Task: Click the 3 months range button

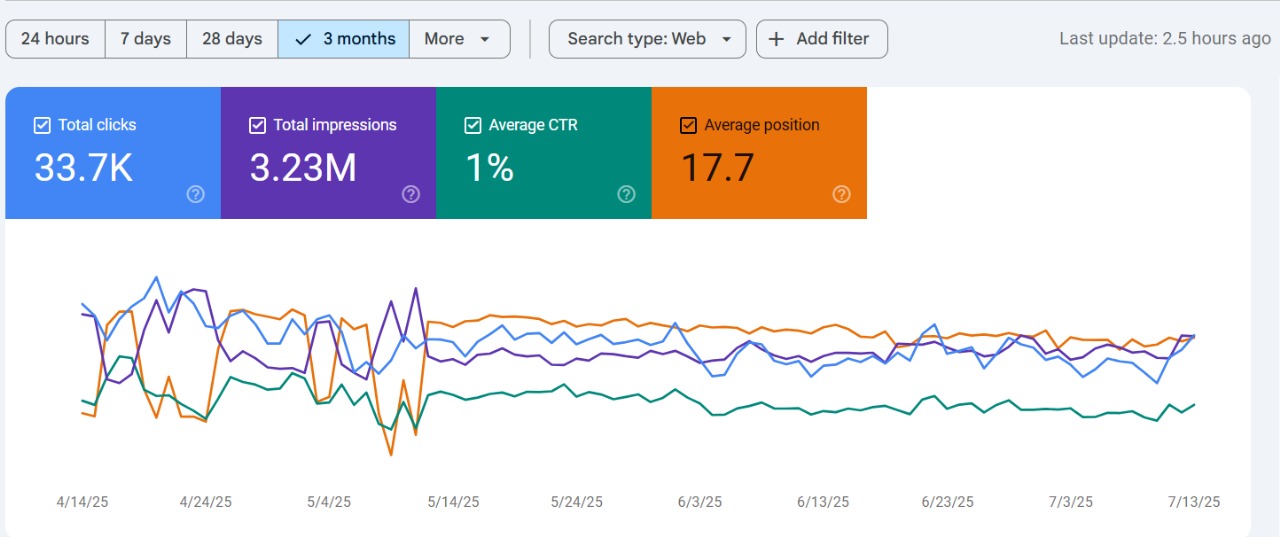Action: point(344,39)
